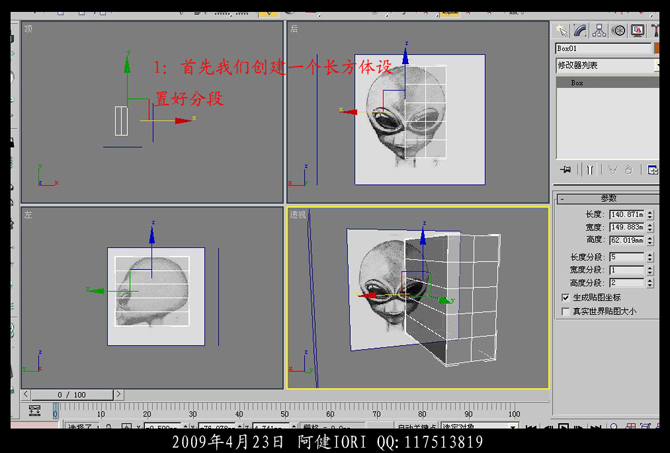Screen dimensions: 670x453
Task: Click the 宽度分段 value field
Action: 626,270
